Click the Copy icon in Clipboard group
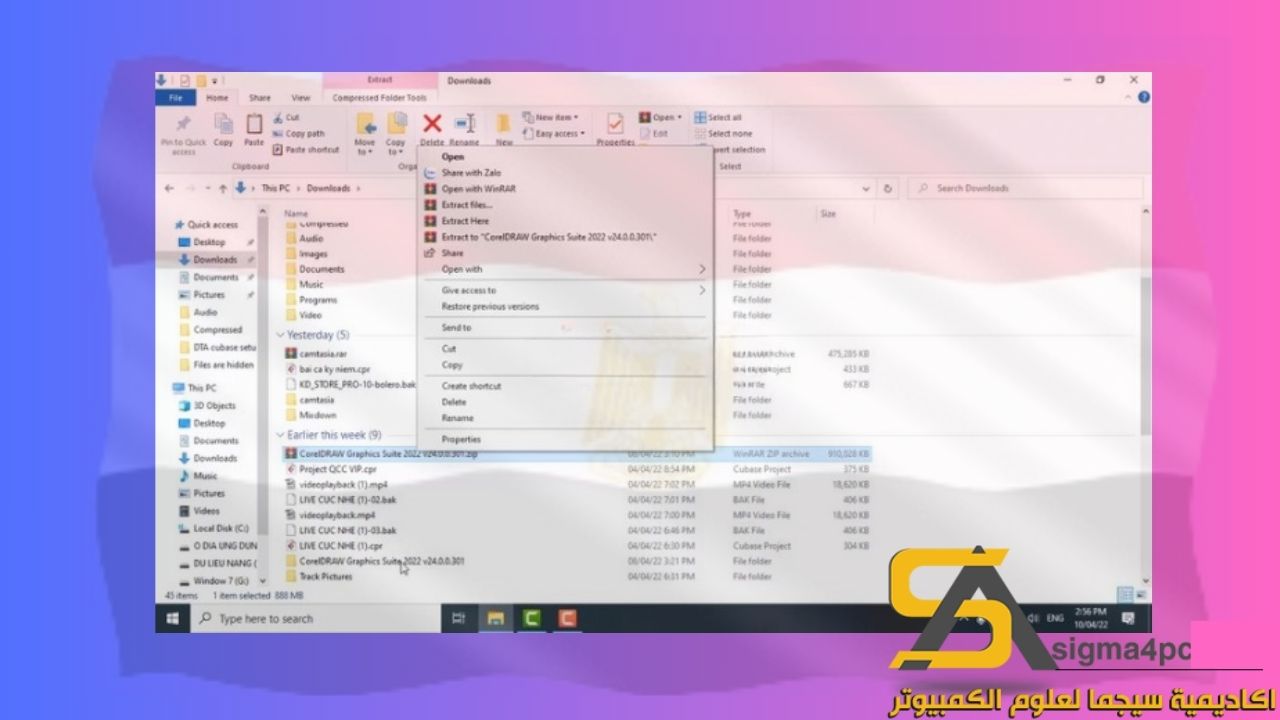 point(223,124)
